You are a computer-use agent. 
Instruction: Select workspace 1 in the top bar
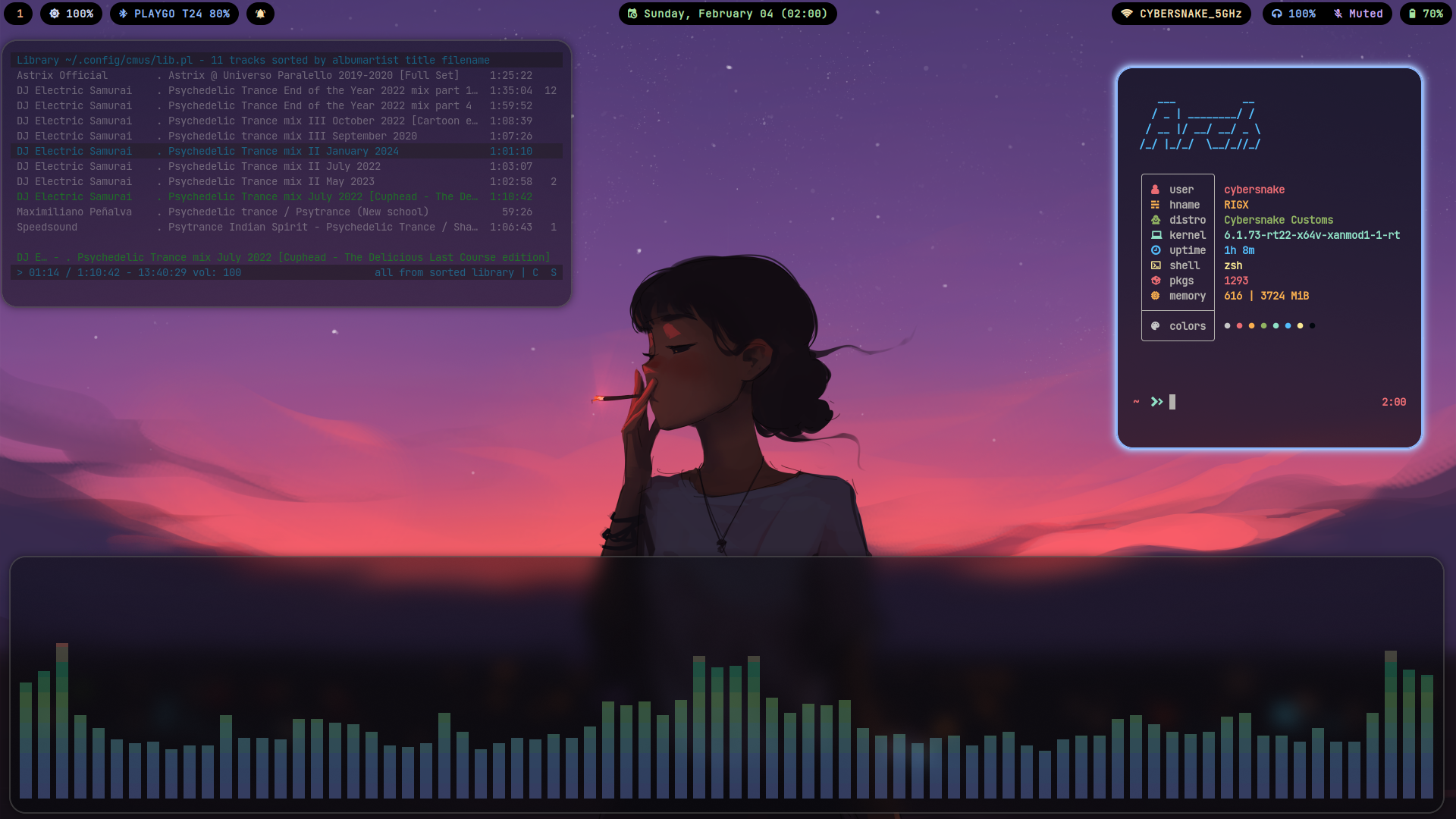(20, 14)
